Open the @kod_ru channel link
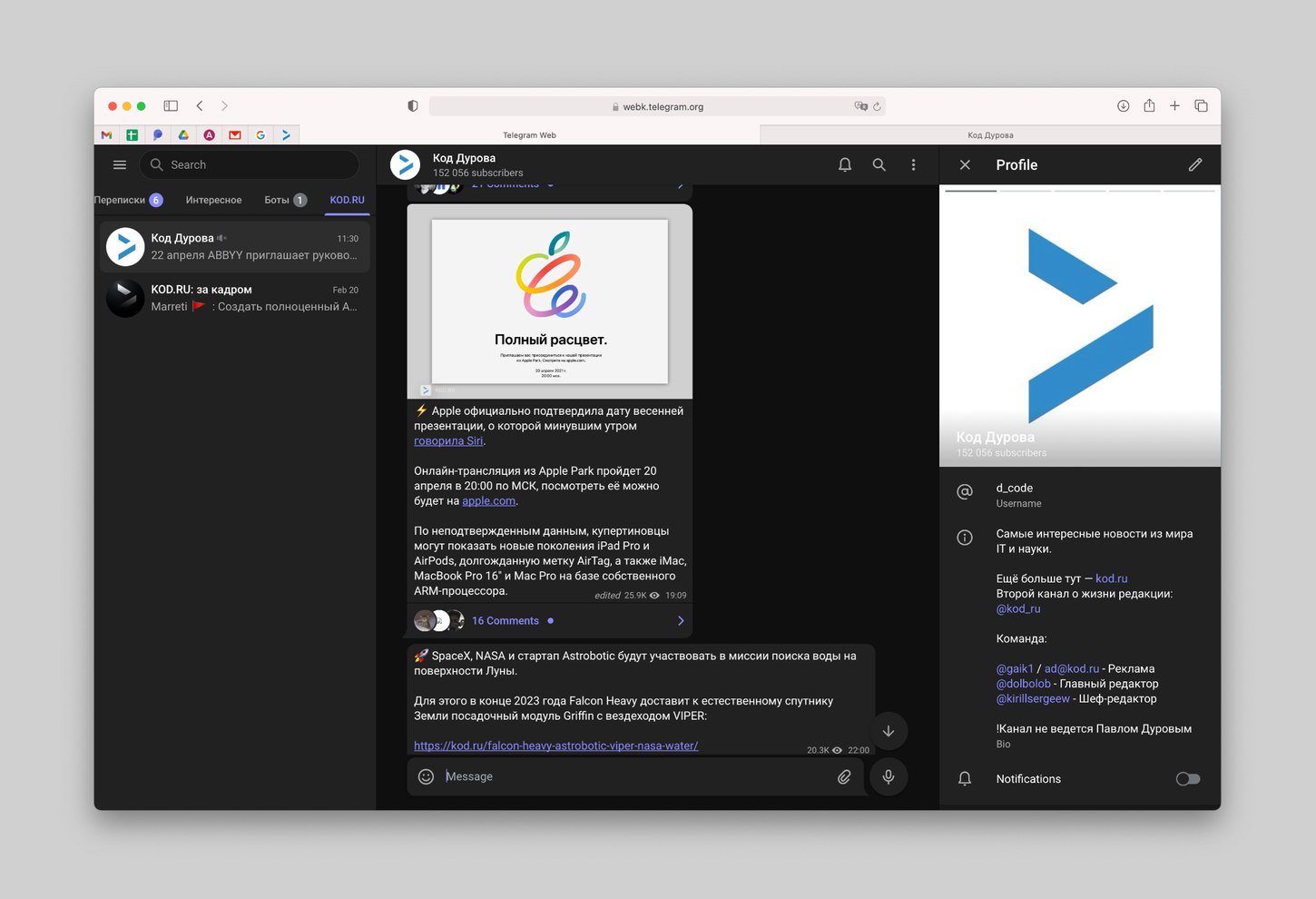The width and height of the screenshot is (1316, 899). click(1018, 609)
